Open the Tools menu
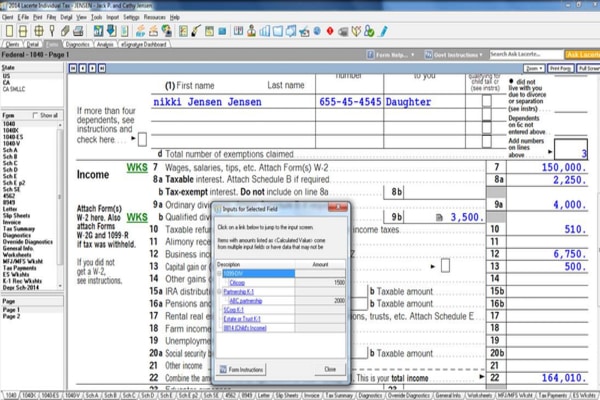Screen dimensions: 600x400 click(x=96, y=17)
